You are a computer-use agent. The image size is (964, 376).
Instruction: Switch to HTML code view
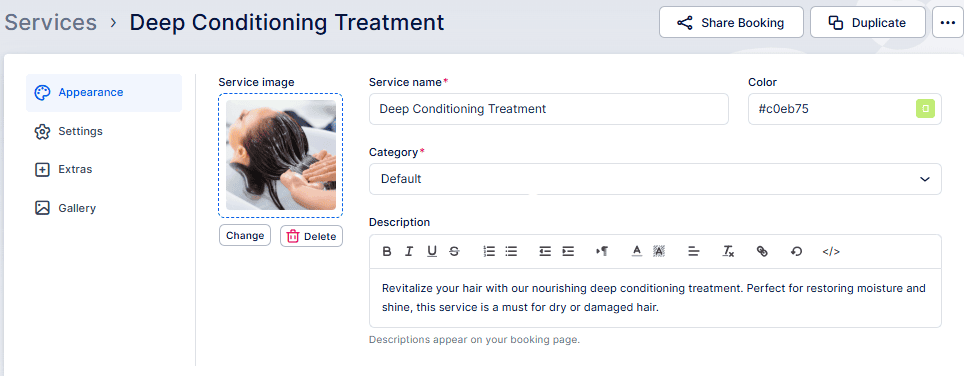coord(831,251)
